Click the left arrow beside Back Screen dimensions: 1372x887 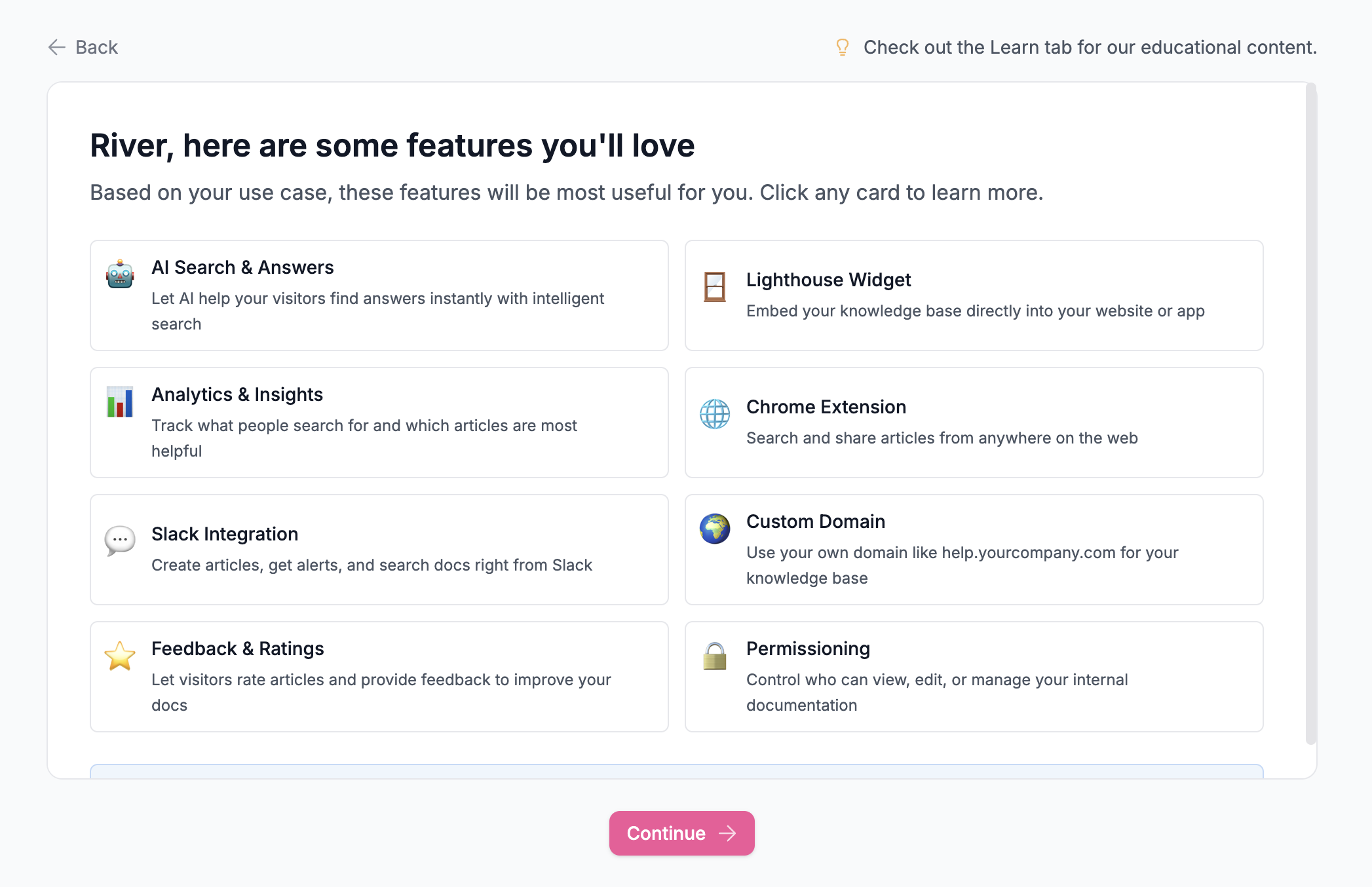tap(57, 47)
